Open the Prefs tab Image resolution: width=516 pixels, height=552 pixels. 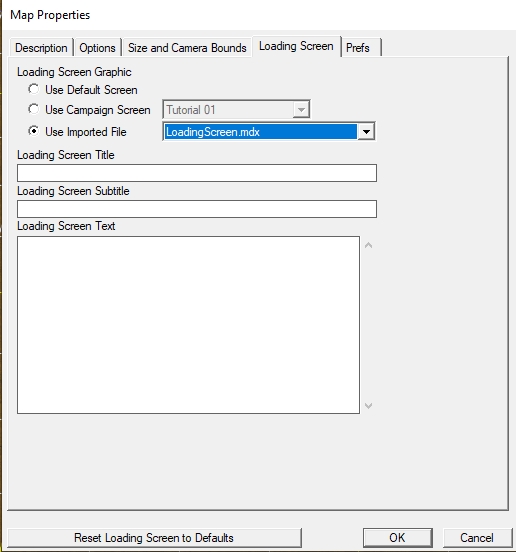(x=360, y=48)
